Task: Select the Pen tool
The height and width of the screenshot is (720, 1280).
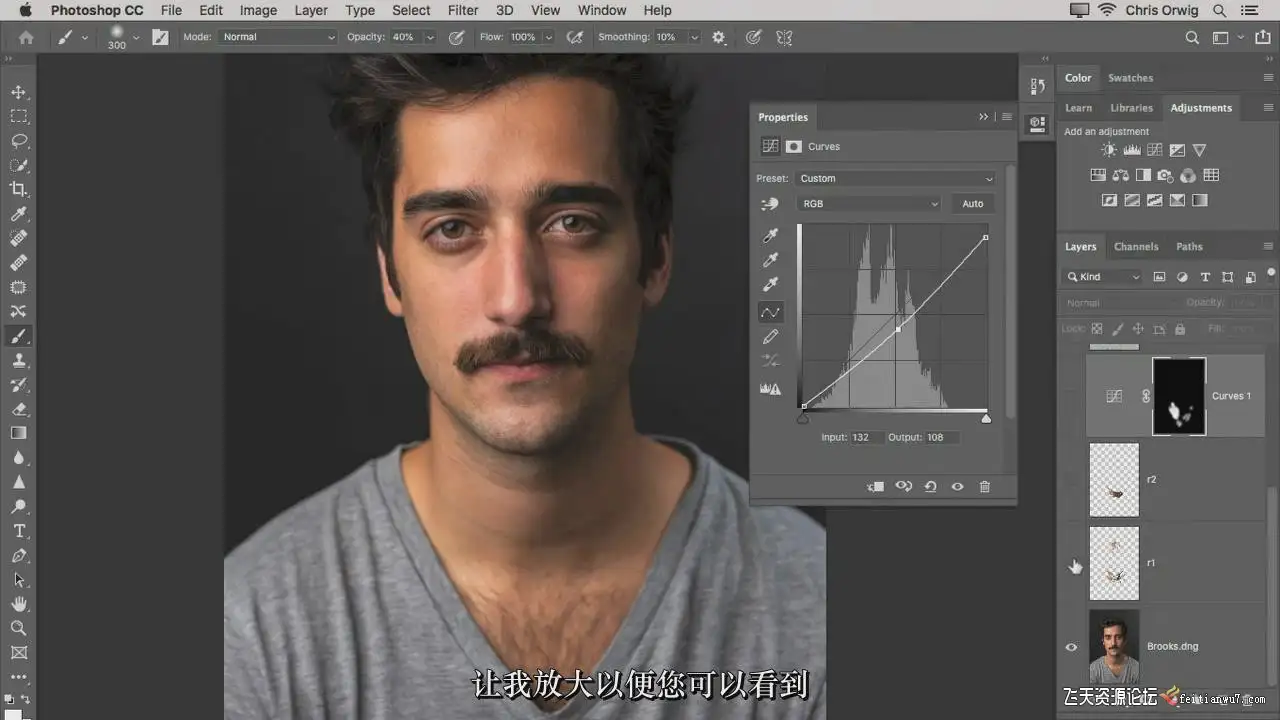Action: (x=18, y=555)
